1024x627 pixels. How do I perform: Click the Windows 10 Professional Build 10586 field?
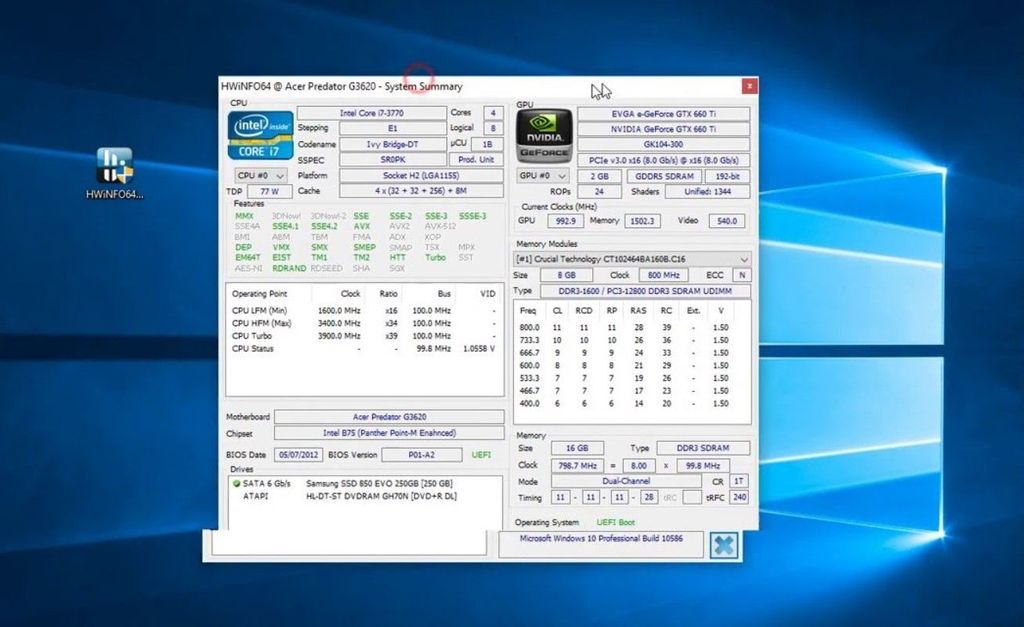pyautogui.click(x=601, y=544)
